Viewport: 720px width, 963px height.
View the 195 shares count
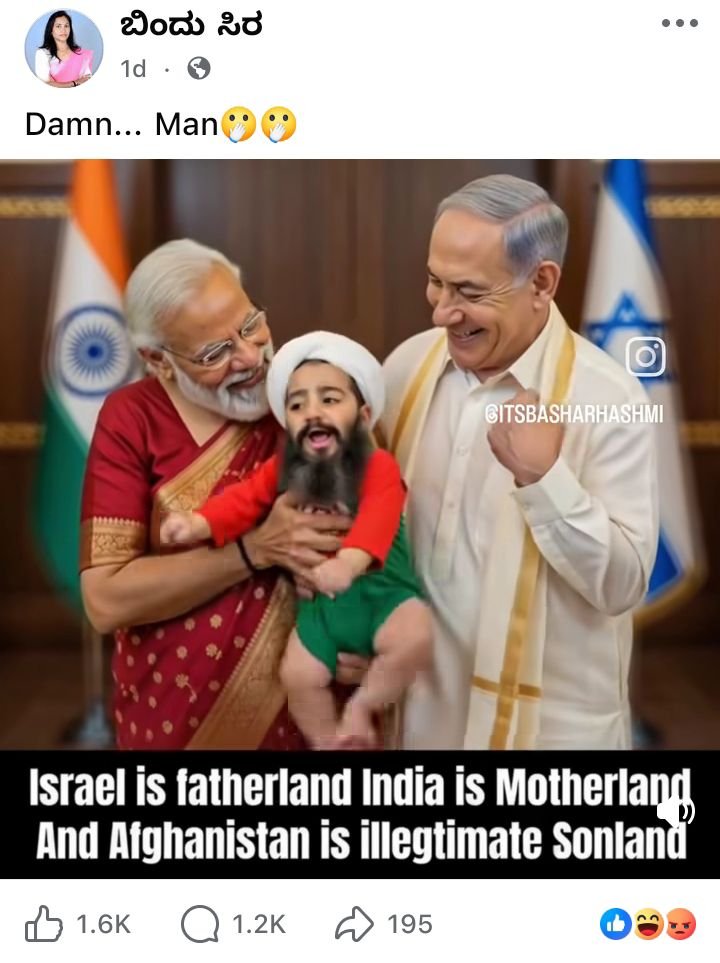click(x=410, y=924)
